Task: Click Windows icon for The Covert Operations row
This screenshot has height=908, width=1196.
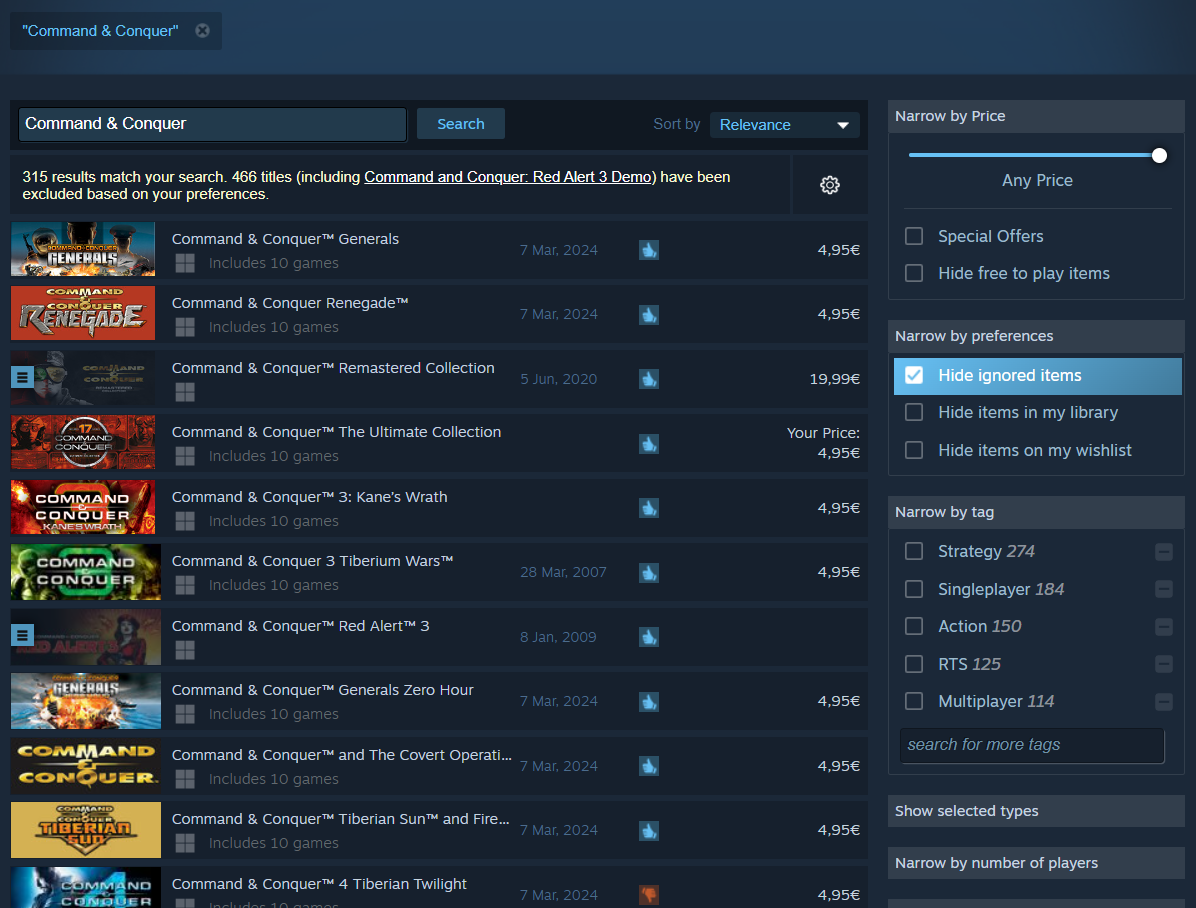Action: [185, 779]
